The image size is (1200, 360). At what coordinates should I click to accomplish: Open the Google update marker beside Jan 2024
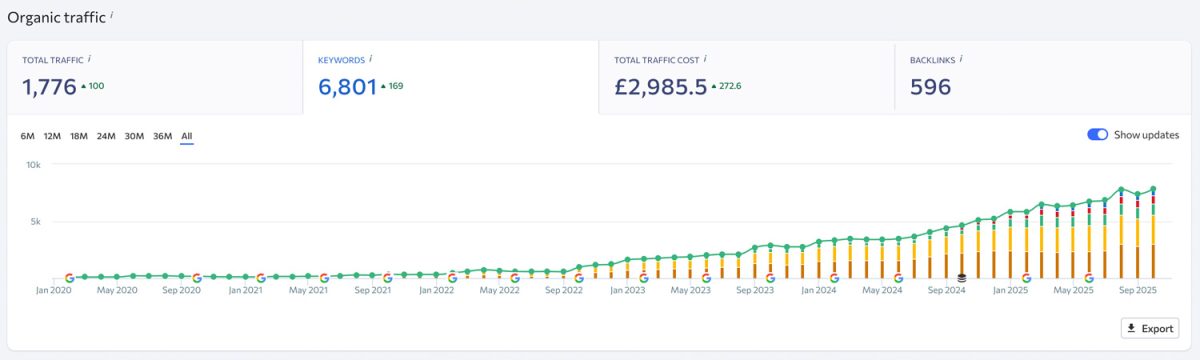click(x=834, y=278)
